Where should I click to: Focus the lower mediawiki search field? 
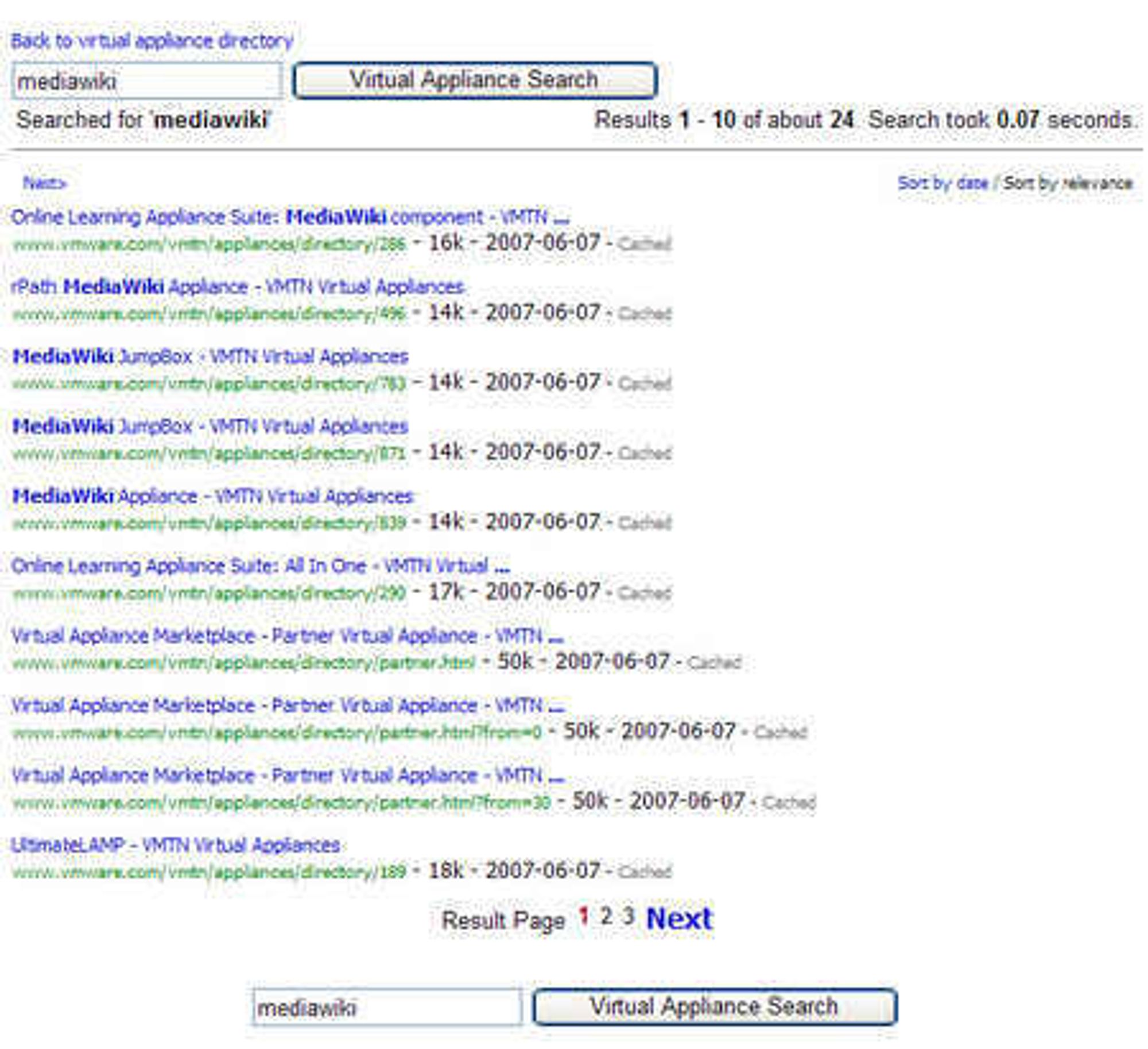(387, 1007)
